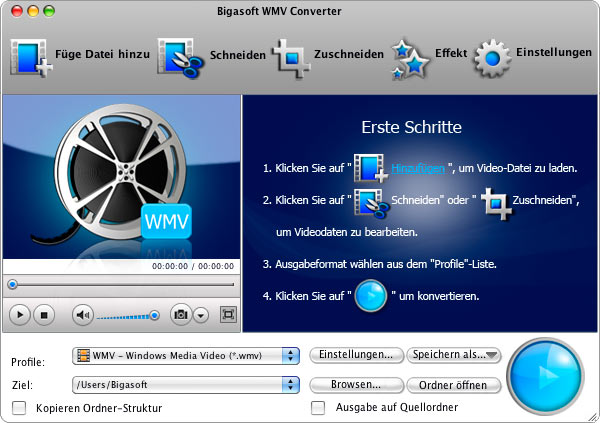Close the window with the red button
Screen dimensions: 600x423
click(17, 11)
